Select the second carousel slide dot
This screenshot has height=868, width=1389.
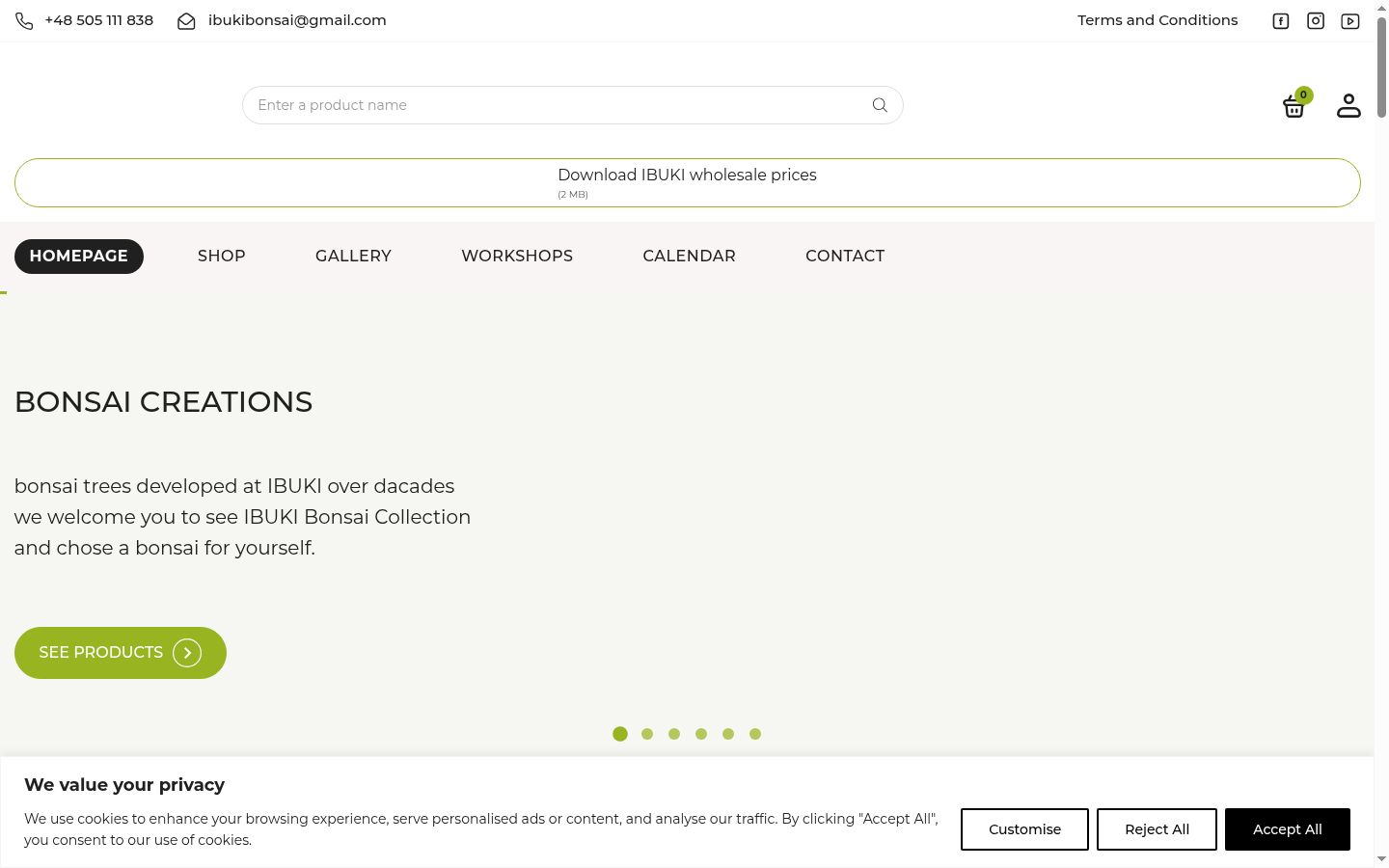[647, 734]
